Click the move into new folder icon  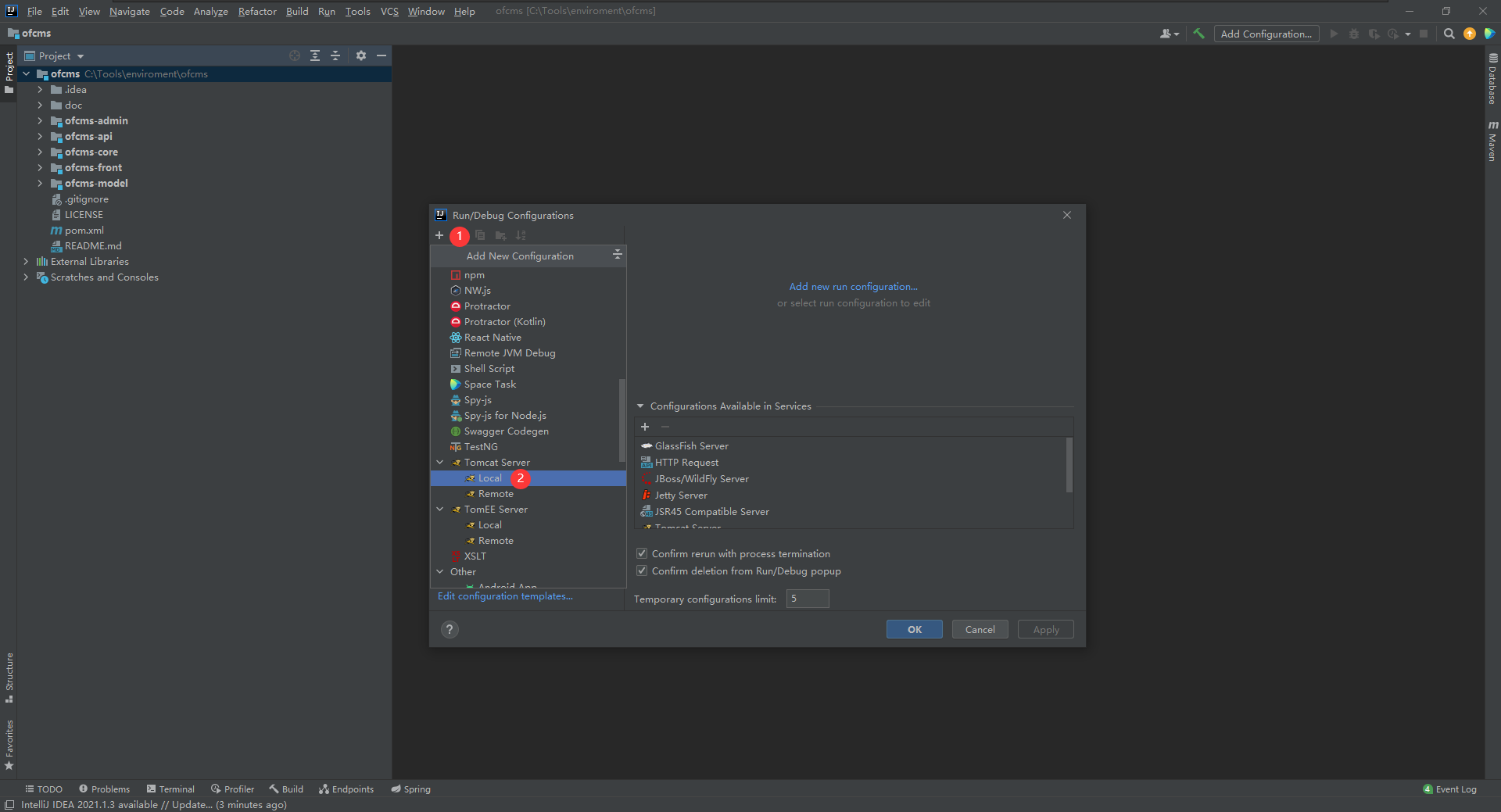pos(500,235)
